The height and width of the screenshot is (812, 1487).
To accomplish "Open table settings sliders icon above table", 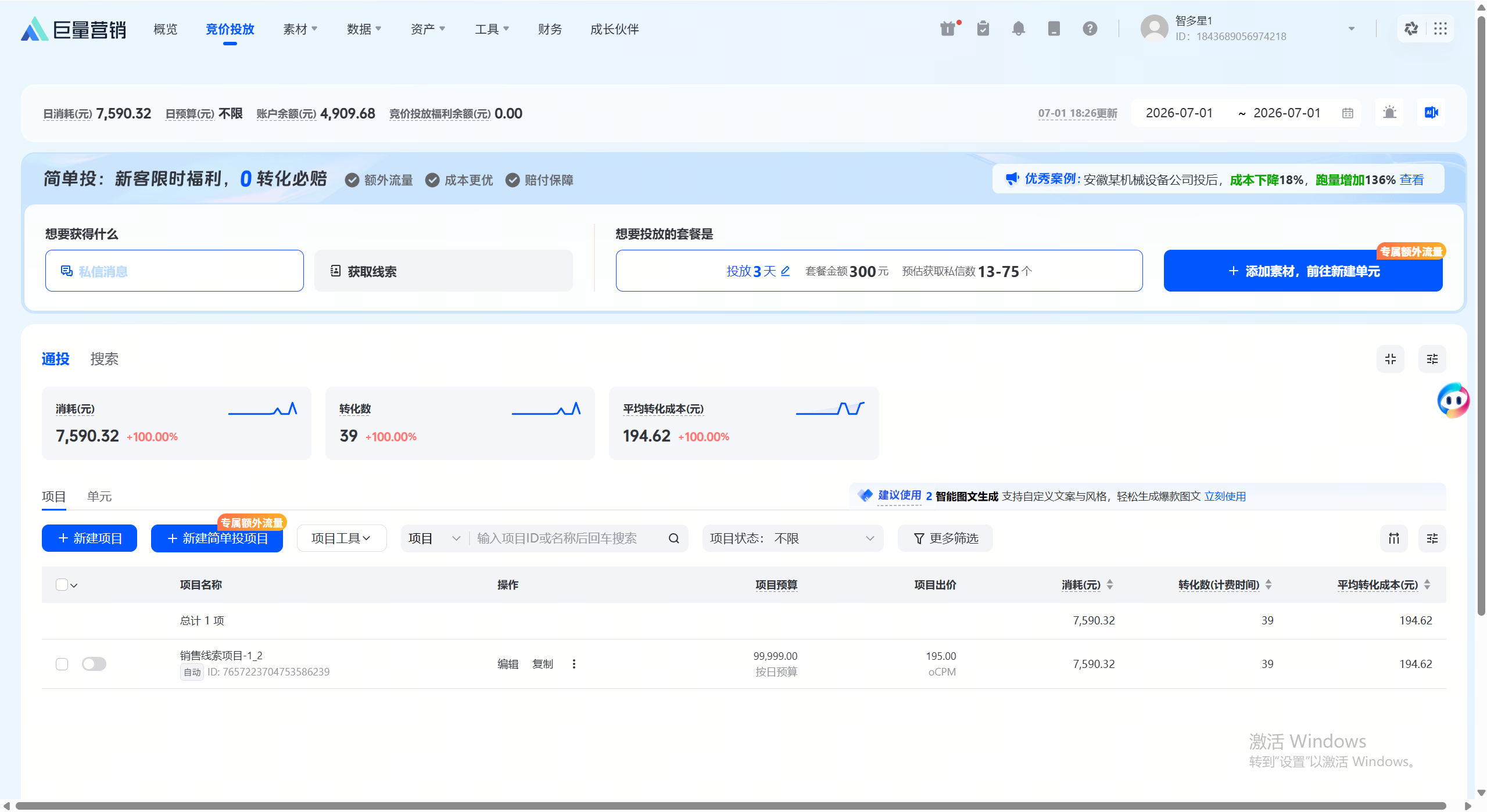I will tap(1432, 538).
